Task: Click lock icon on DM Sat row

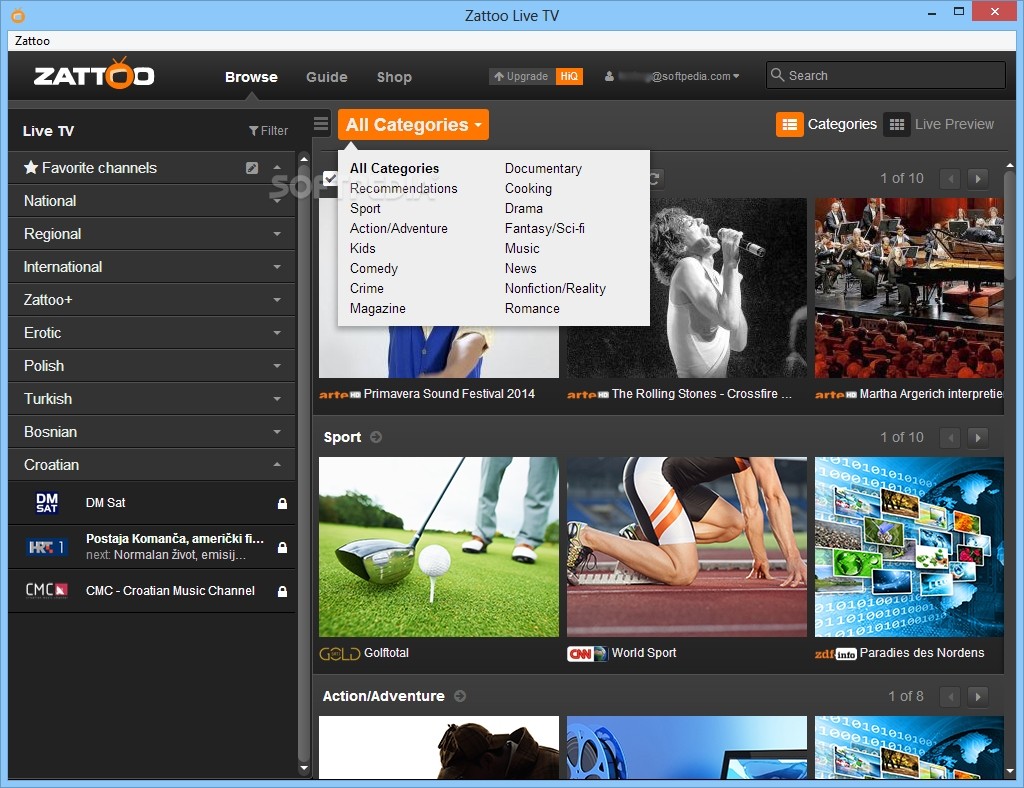Action: coord(282,503)
